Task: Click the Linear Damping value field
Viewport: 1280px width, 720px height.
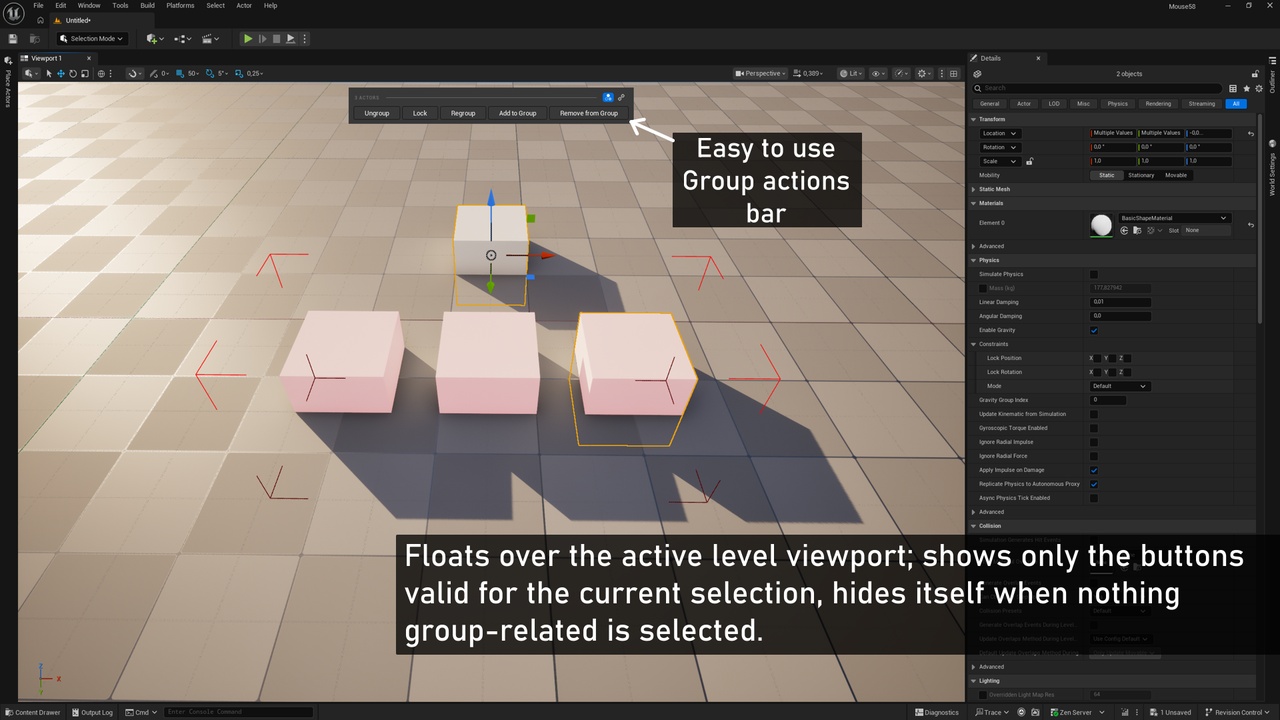Action: coord(1120,302)
